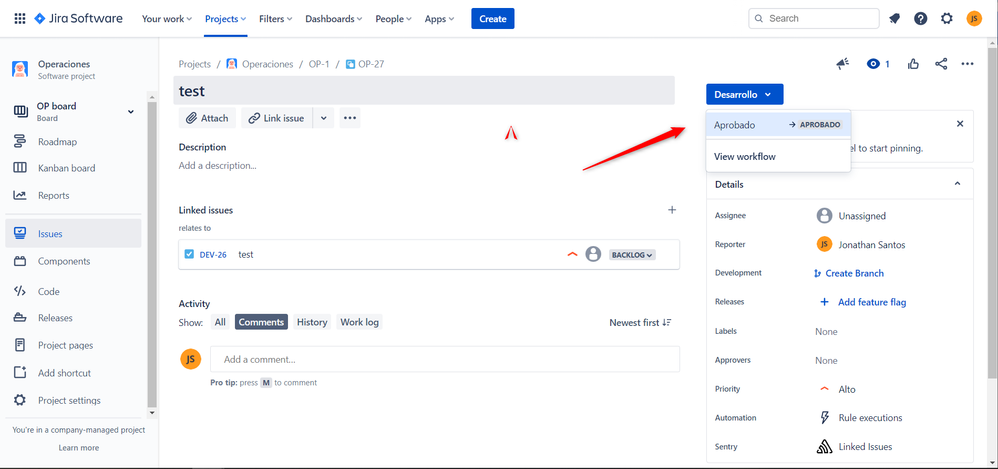
Task: Close the pinned fields panel
Action: tap(960, 123)
